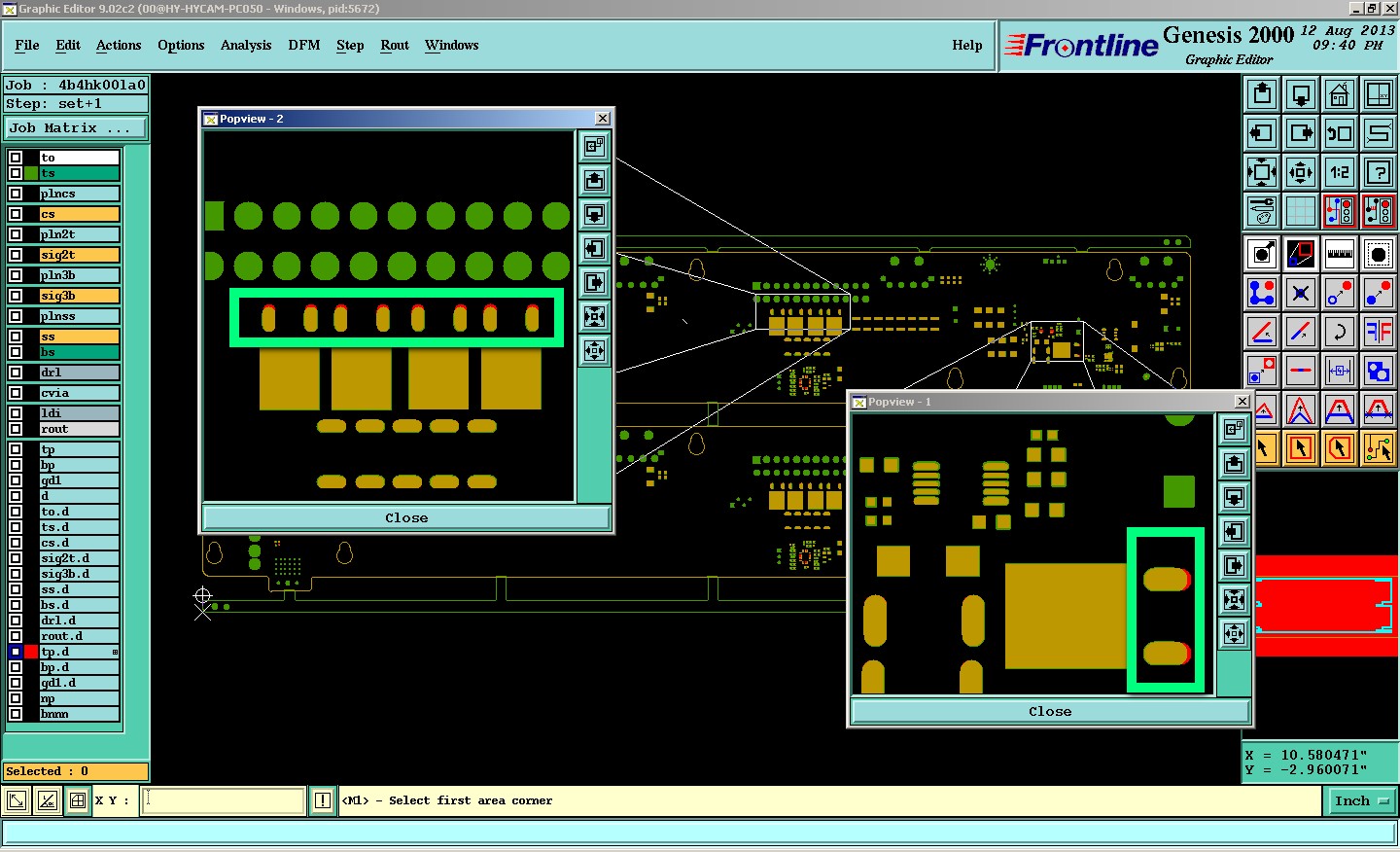The image size is (1400, 852).
Task: Toggle the checkbox for layer sig2t
Action: (16, 255)
